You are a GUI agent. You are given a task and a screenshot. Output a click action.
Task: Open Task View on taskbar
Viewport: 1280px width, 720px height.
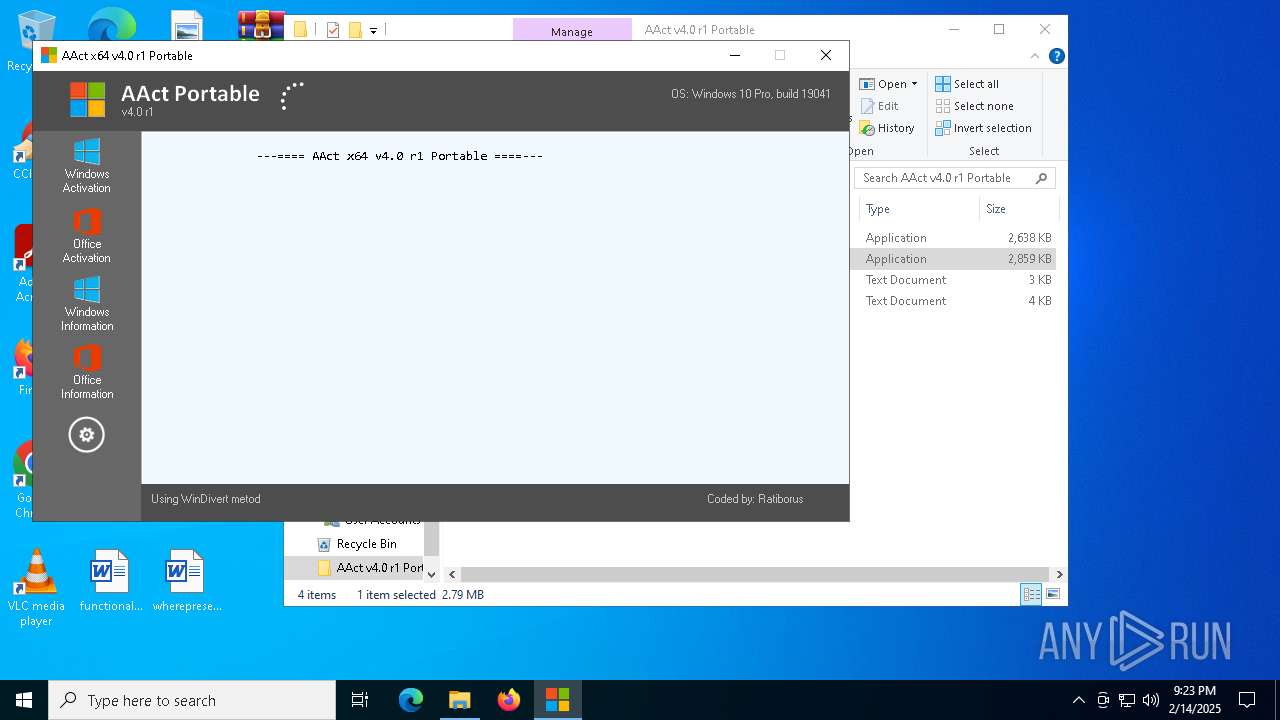(360, 700)
